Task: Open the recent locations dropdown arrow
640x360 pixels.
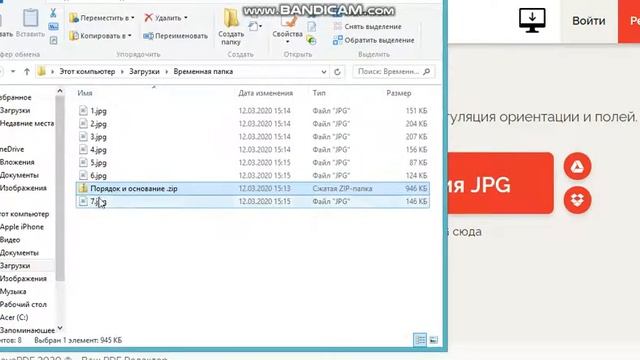Action: pos(13,72)
